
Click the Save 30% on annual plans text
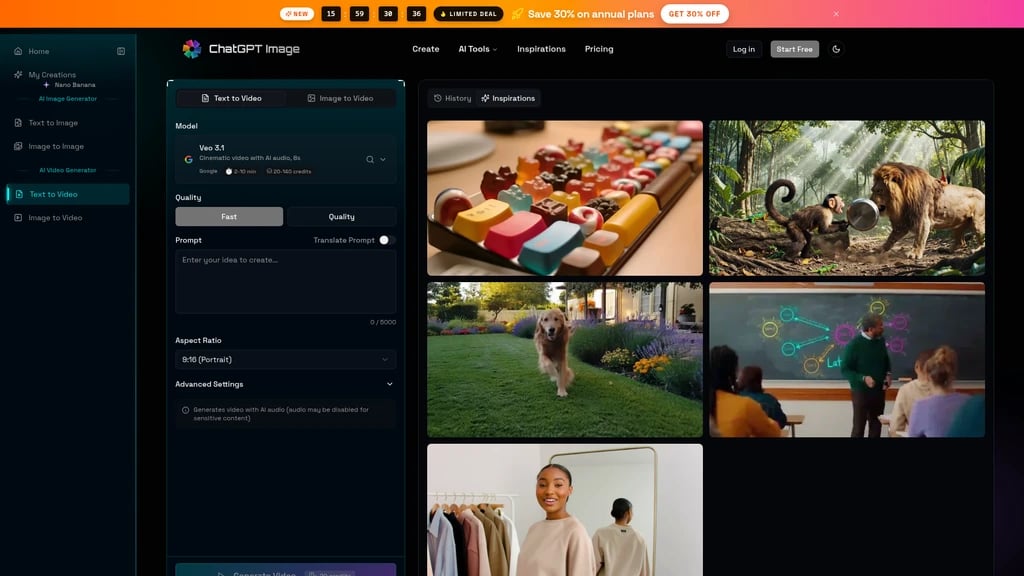click(590, 14)
